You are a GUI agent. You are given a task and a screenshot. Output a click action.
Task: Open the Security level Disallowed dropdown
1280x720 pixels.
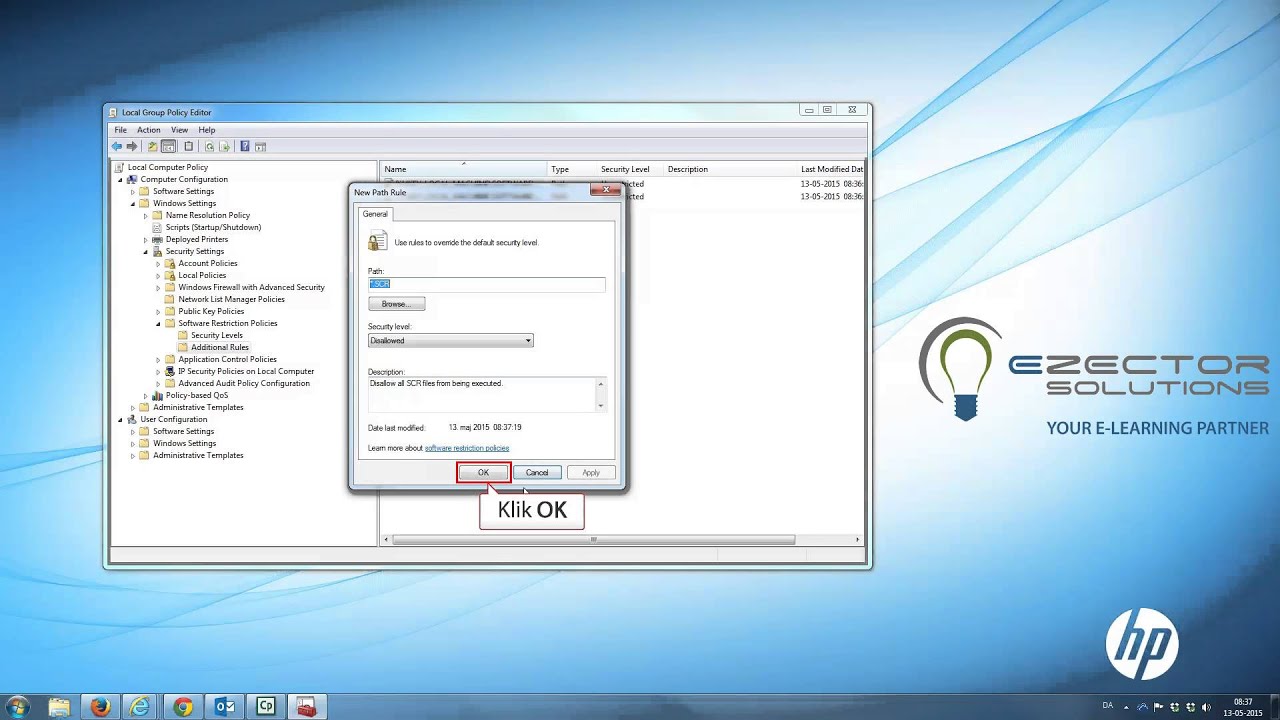coord(450,340)
